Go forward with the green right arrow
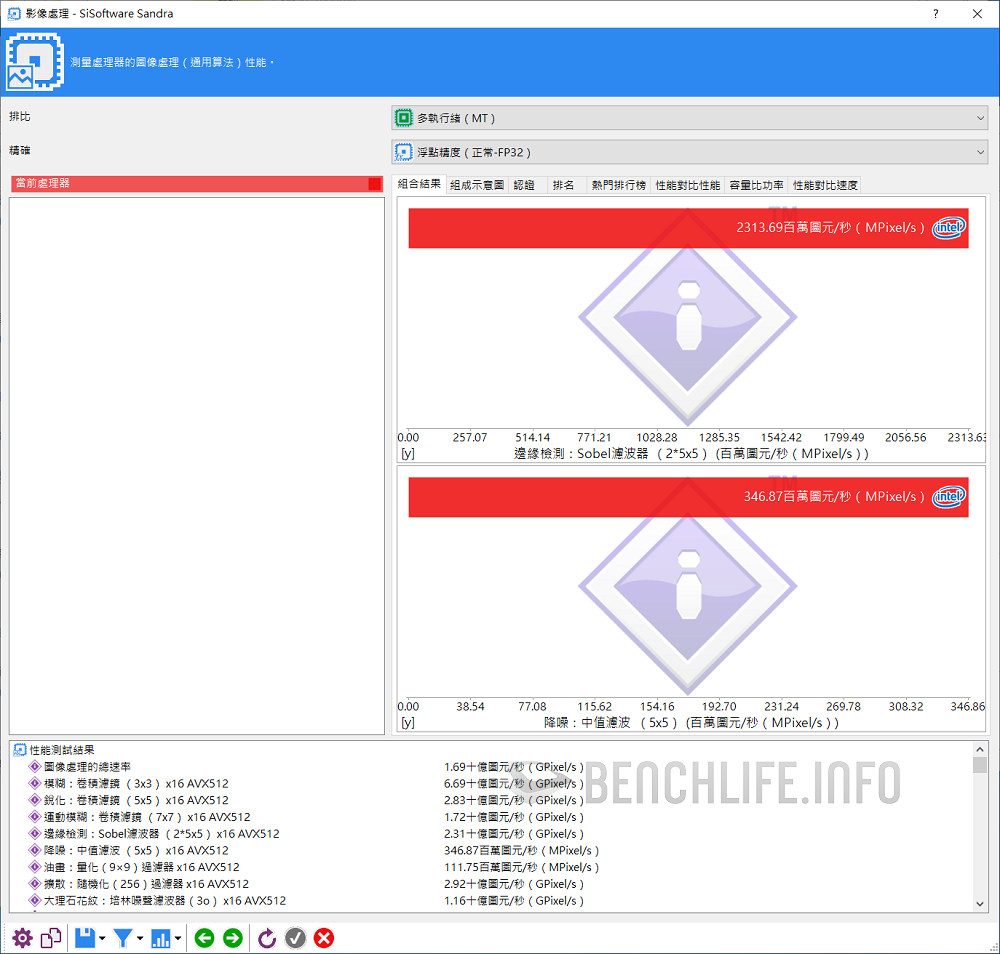 pyautogui.click(x=232, y=938)
